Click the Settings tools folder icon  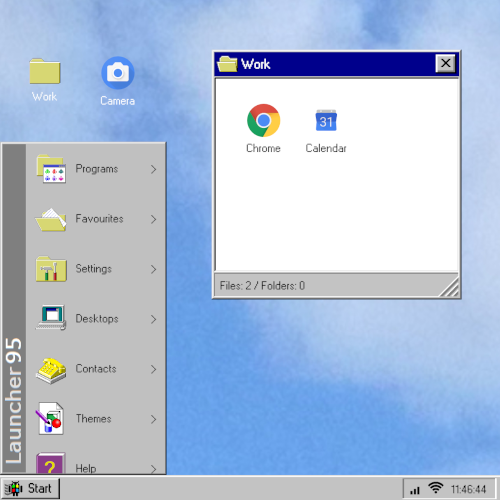(x=51, y=269)
